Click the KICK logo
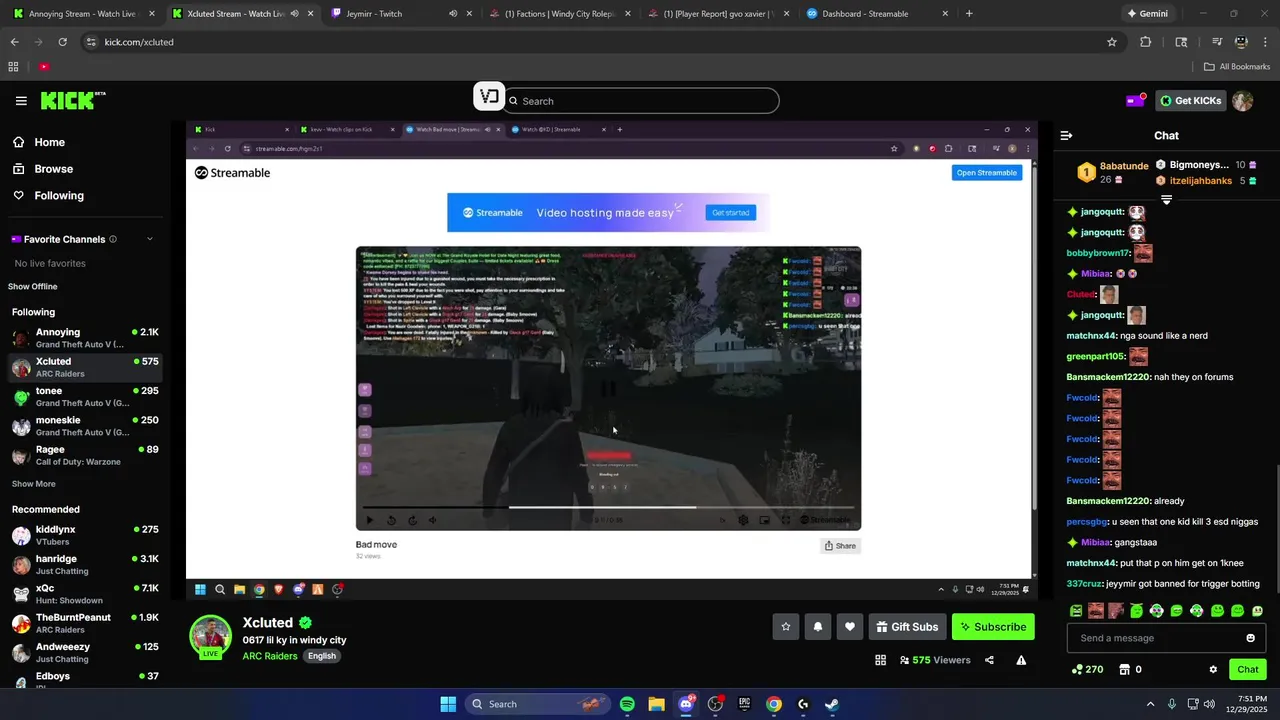The width and height of the screenshot is (1280, 720). (73, 100)
